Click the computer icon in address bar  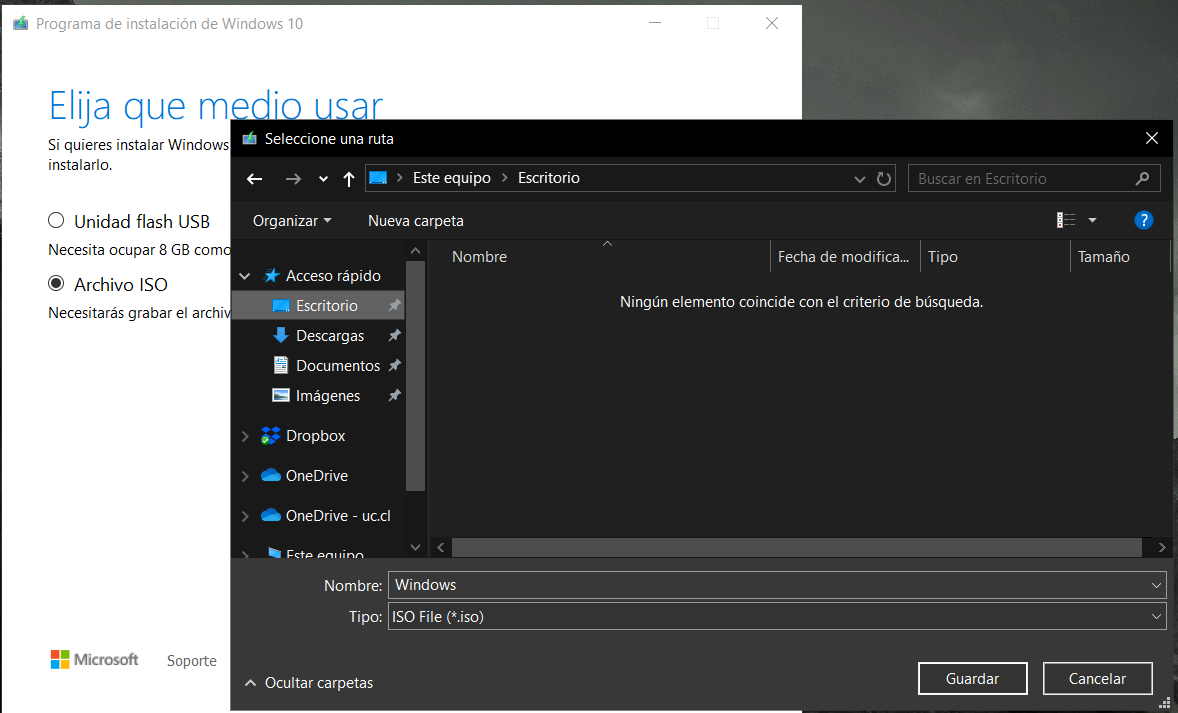pos(378,178)
